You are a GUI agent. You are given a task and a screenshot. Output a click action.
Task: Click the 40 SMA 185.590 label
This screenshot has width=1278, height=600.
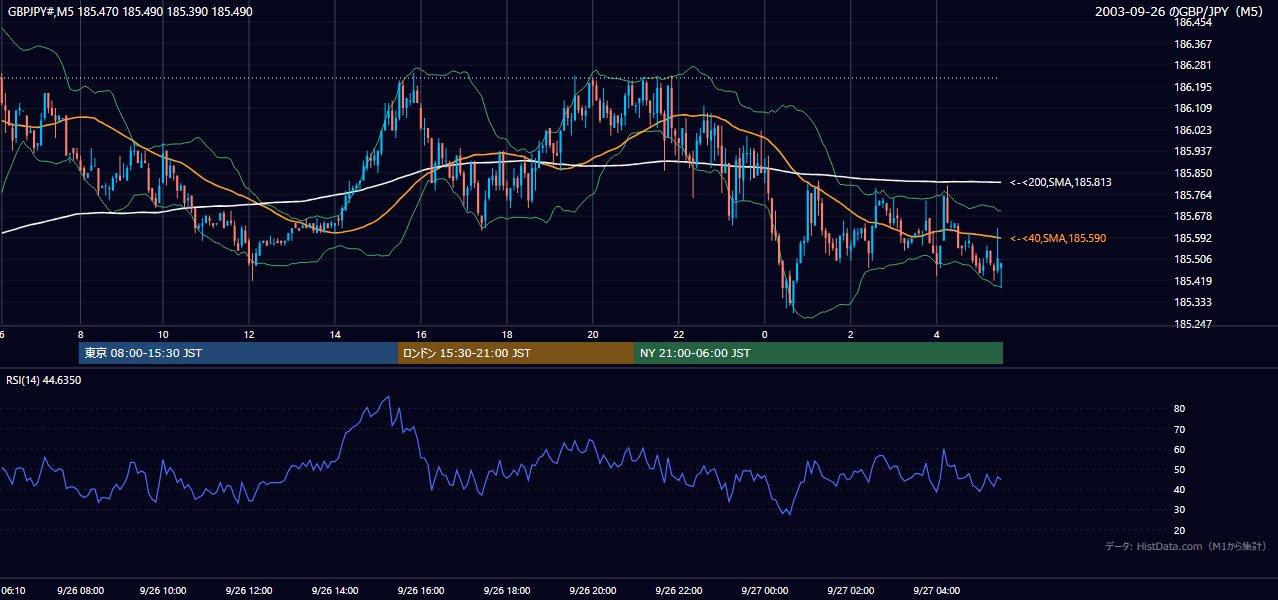click(1058, 239)
